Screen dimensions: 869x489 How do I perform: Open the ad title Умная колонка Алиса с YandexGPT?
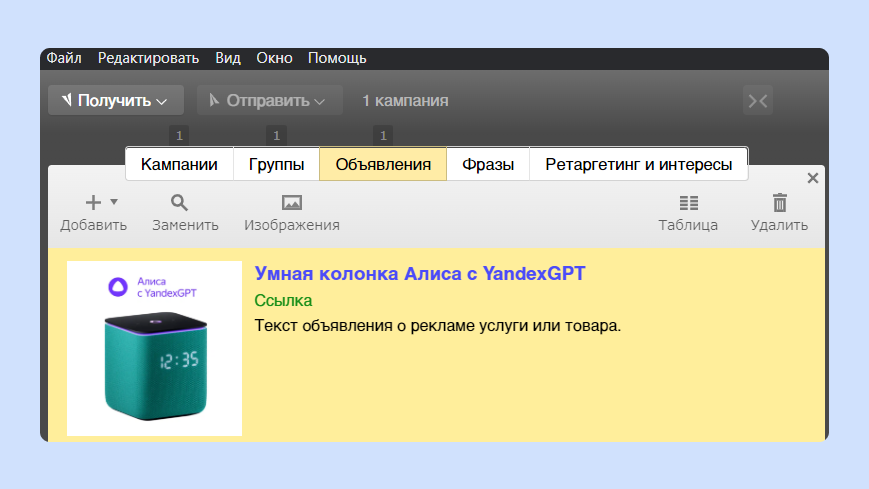[x=420, y=273]
